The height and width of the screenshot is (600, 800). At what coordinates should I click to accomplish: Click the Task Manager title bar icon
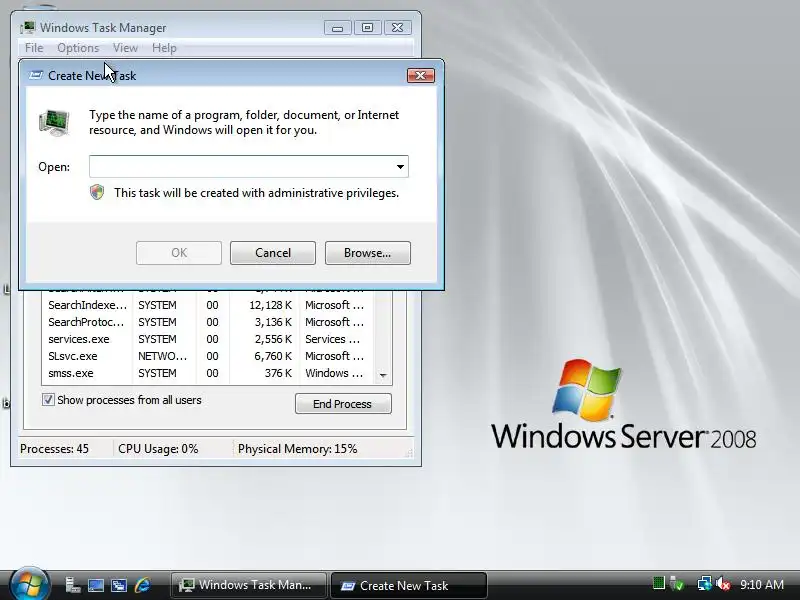28,28
